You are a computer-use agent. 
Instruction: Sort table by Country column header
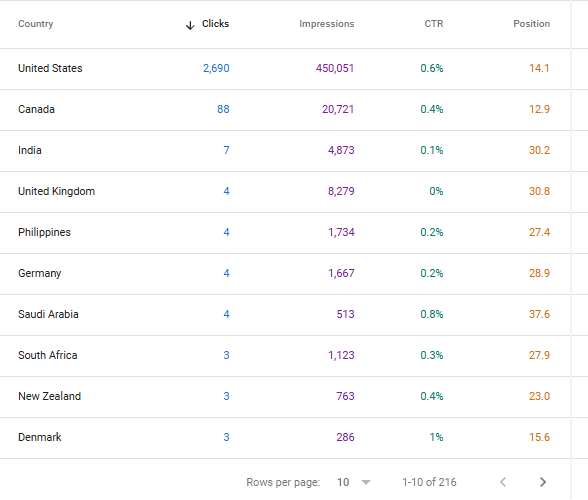pyautogui.click(x=36, y=24)
